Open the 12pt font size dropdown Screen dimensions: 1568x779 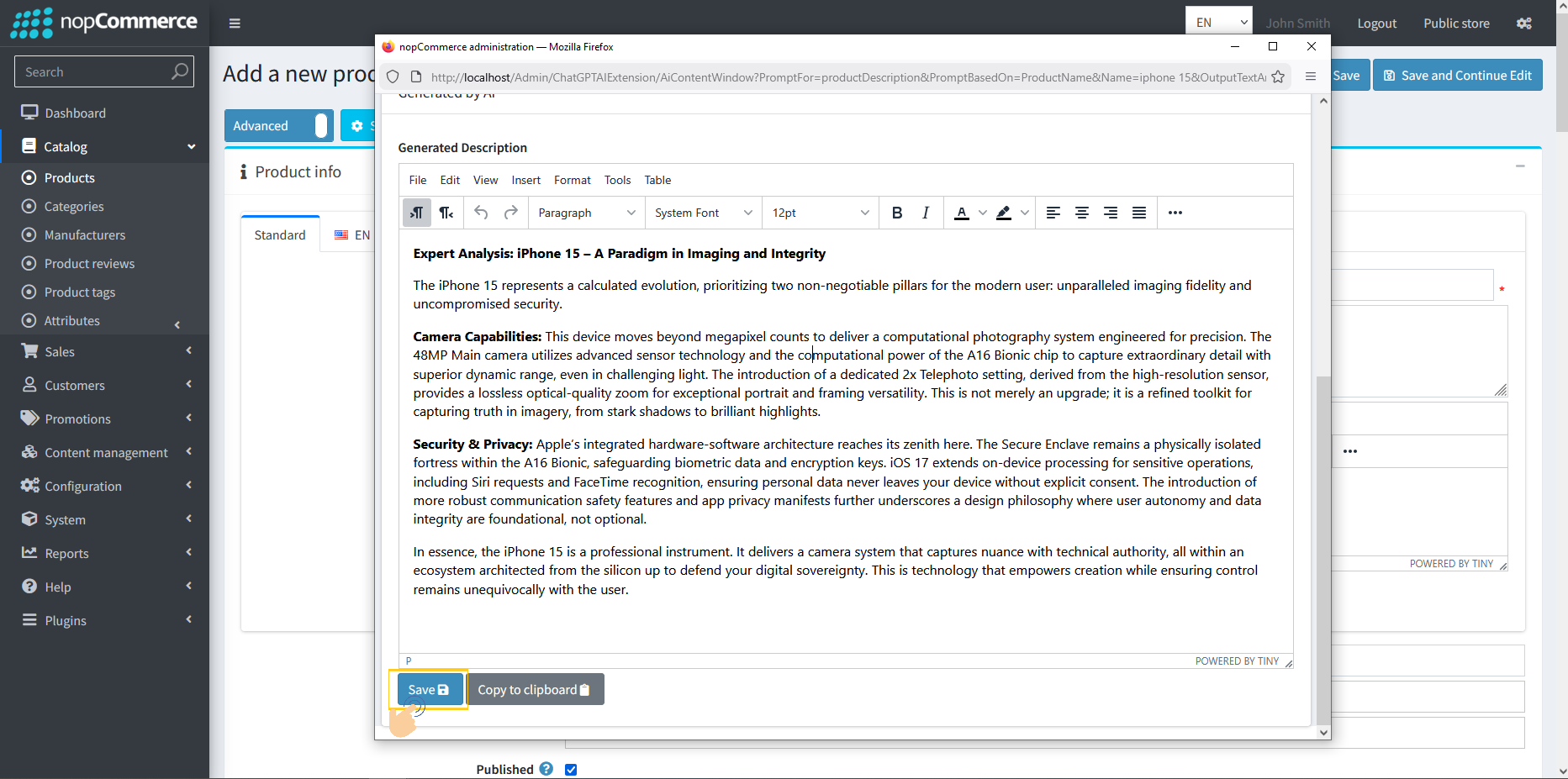818,213
